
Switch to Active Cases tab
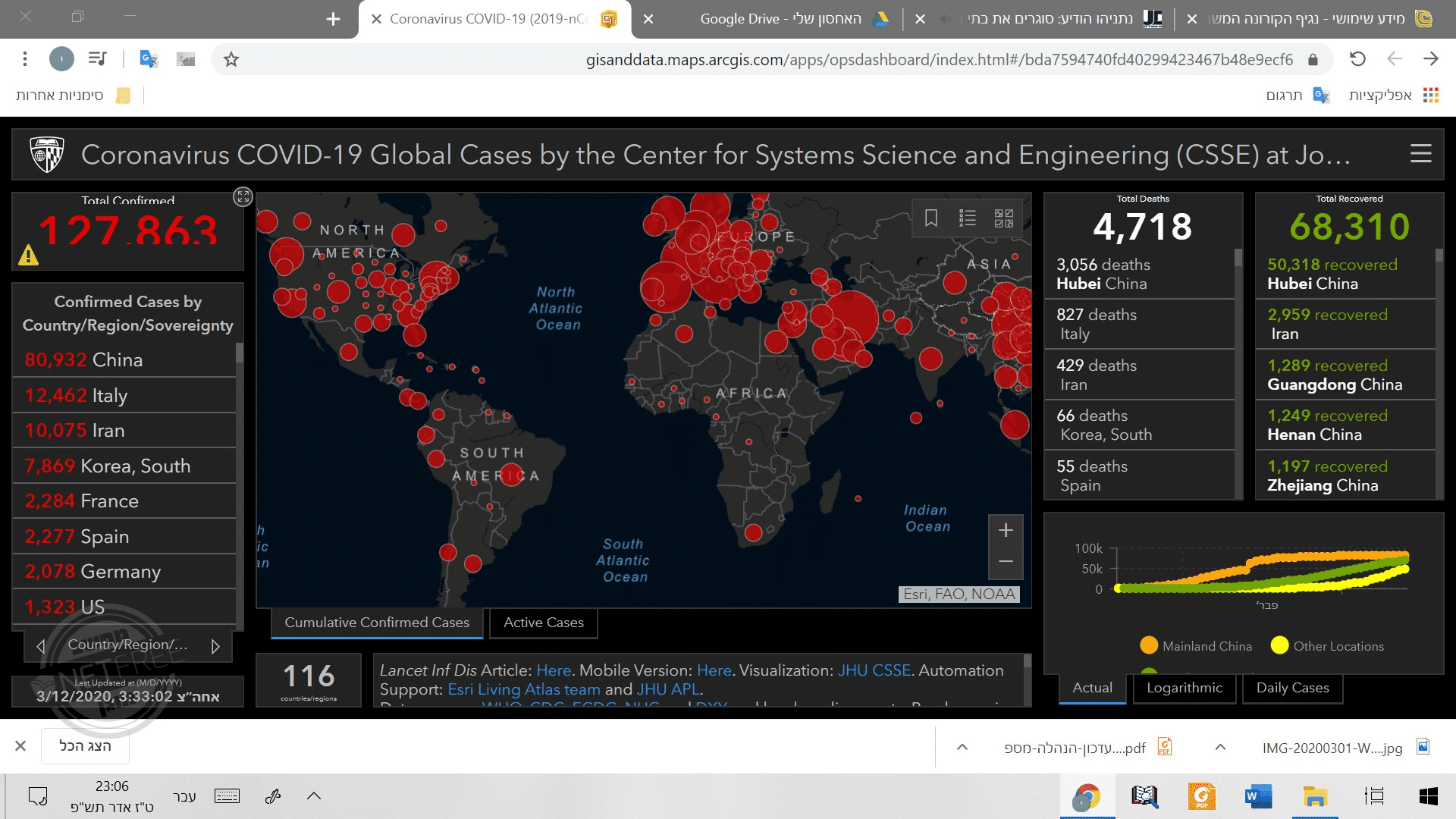(x=543, y=623)
